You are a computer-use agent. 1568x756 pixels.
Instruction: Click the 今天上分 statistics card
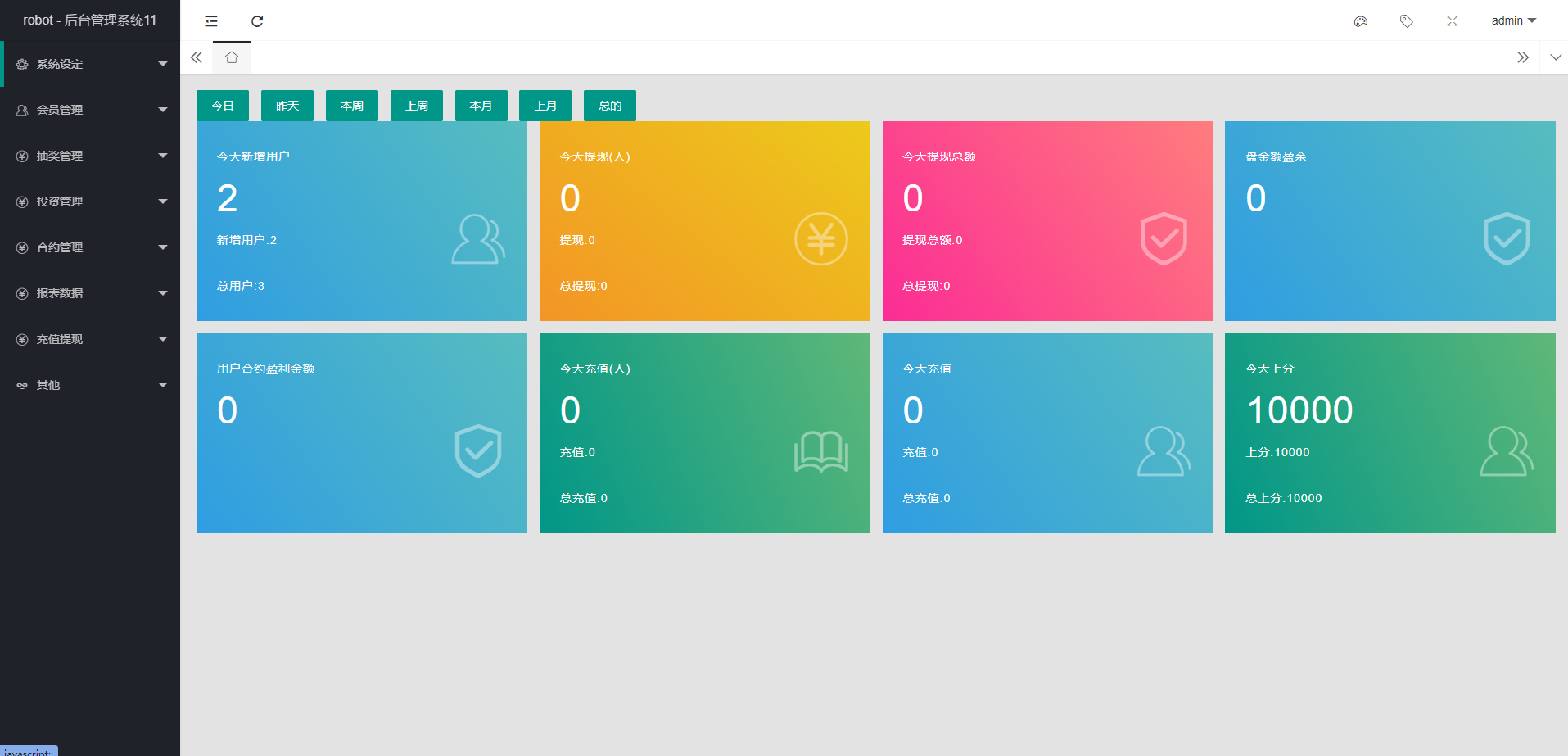[1390, 432]
